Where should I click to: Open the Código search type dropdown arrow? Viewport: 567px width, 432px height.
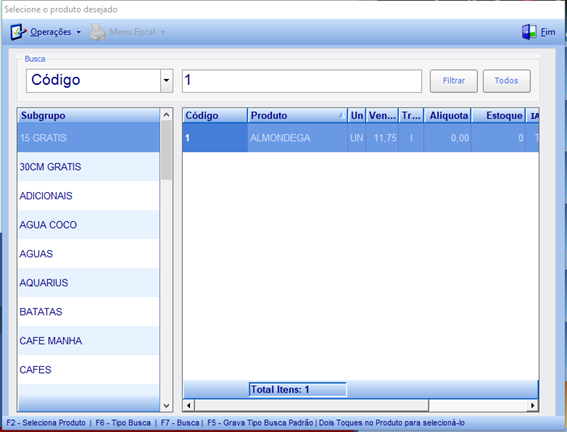pyautogui.click(x=166, y=81)
